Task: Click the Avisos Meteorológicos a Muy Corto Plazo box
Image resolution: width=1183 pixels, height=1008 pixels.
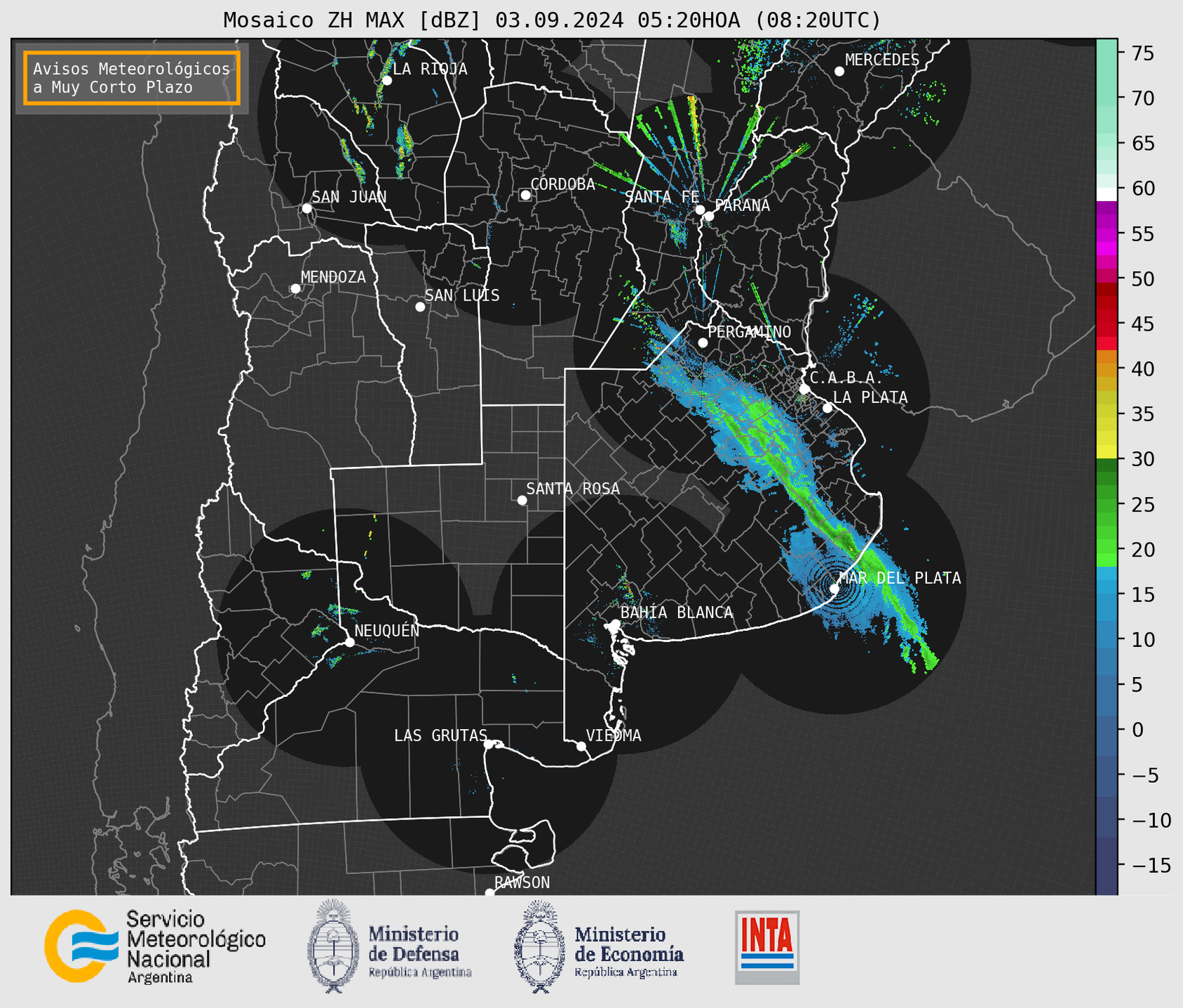Action: [x=132, y=78]
